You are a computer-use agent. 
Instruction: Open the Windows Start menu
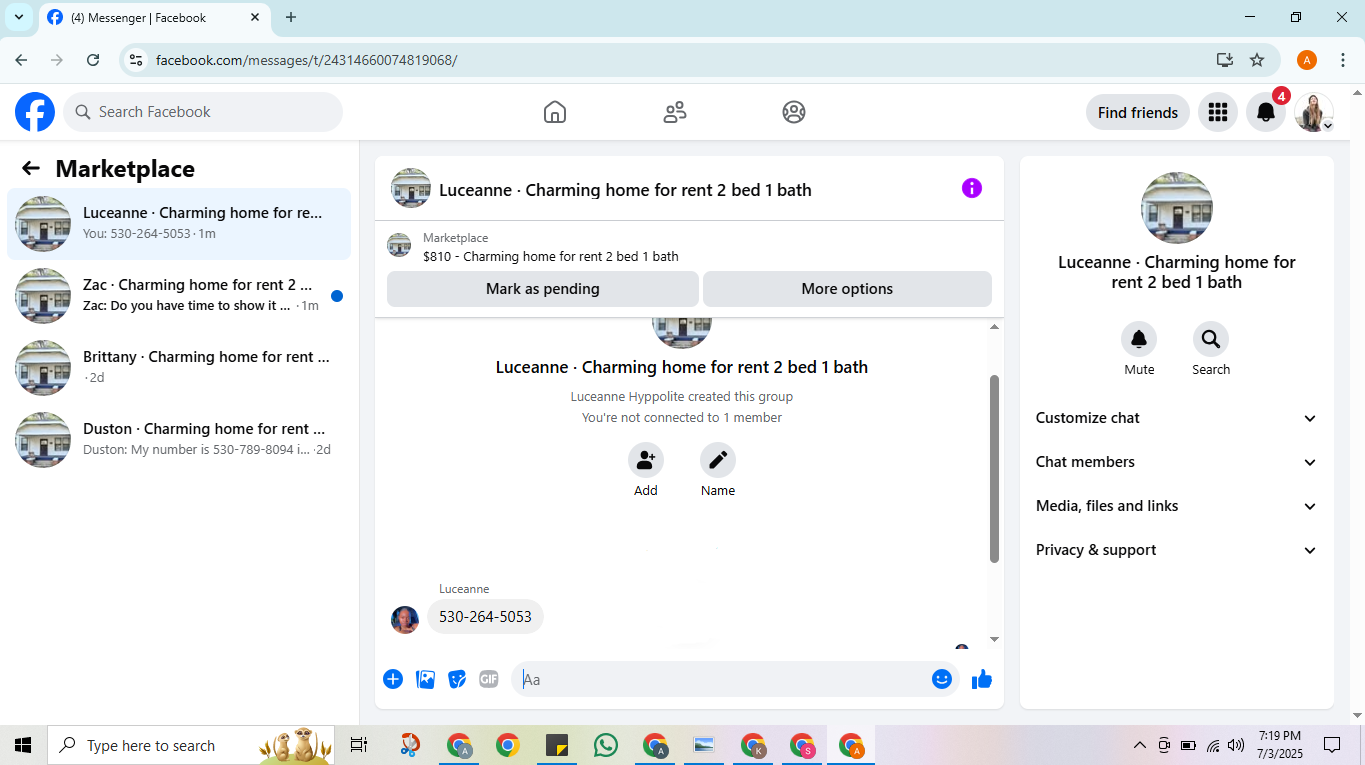click(23, 745)
